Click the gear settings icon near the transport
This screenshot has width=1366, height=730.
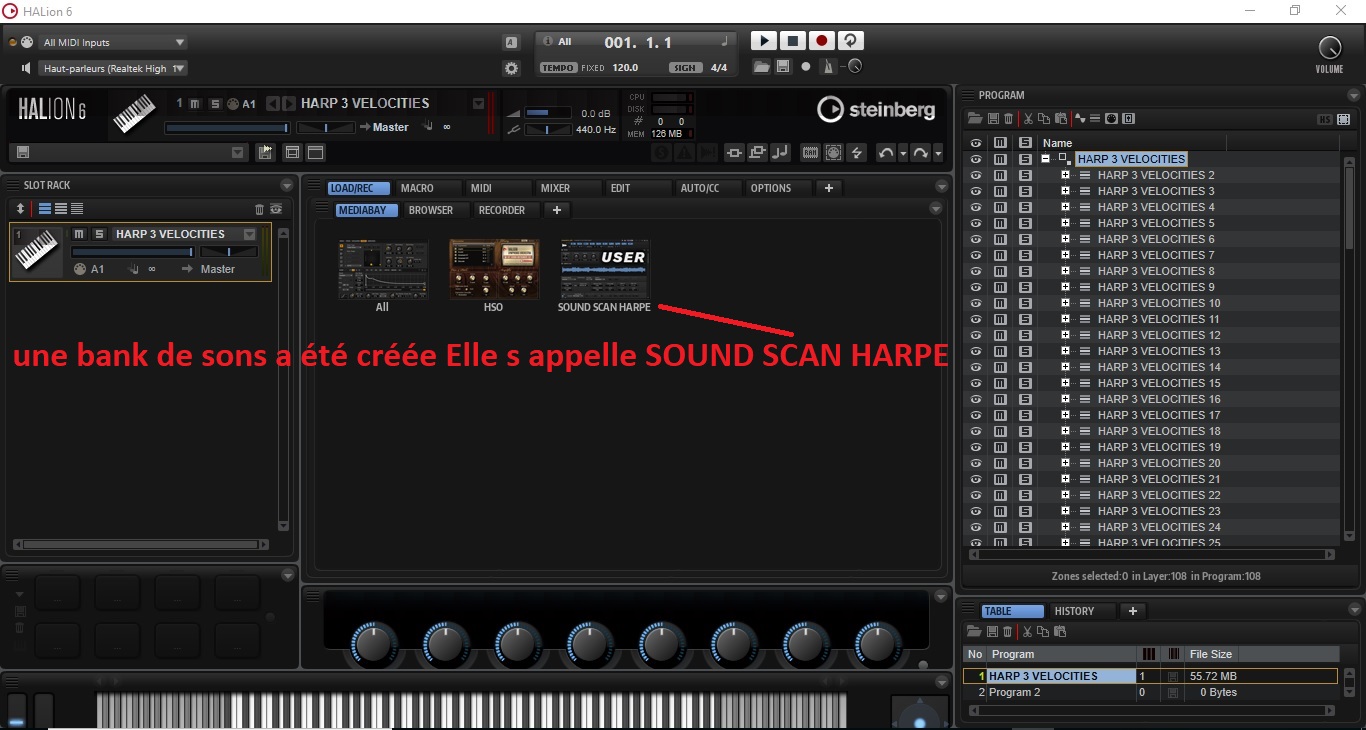(511, 68)
